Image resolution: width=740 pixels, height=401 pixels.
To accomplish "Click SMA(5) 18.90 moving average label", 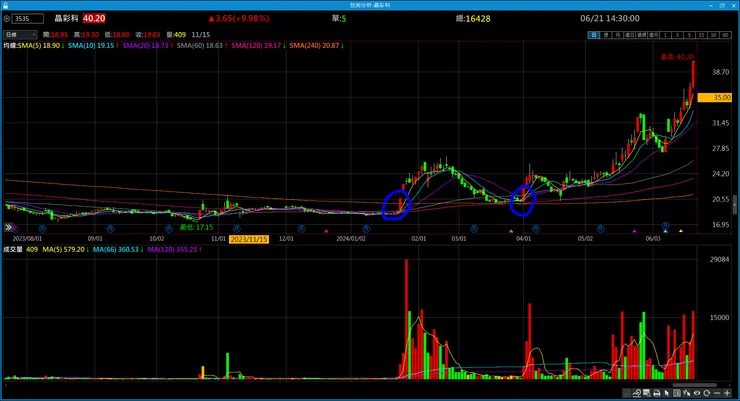I will pos(41,45).
